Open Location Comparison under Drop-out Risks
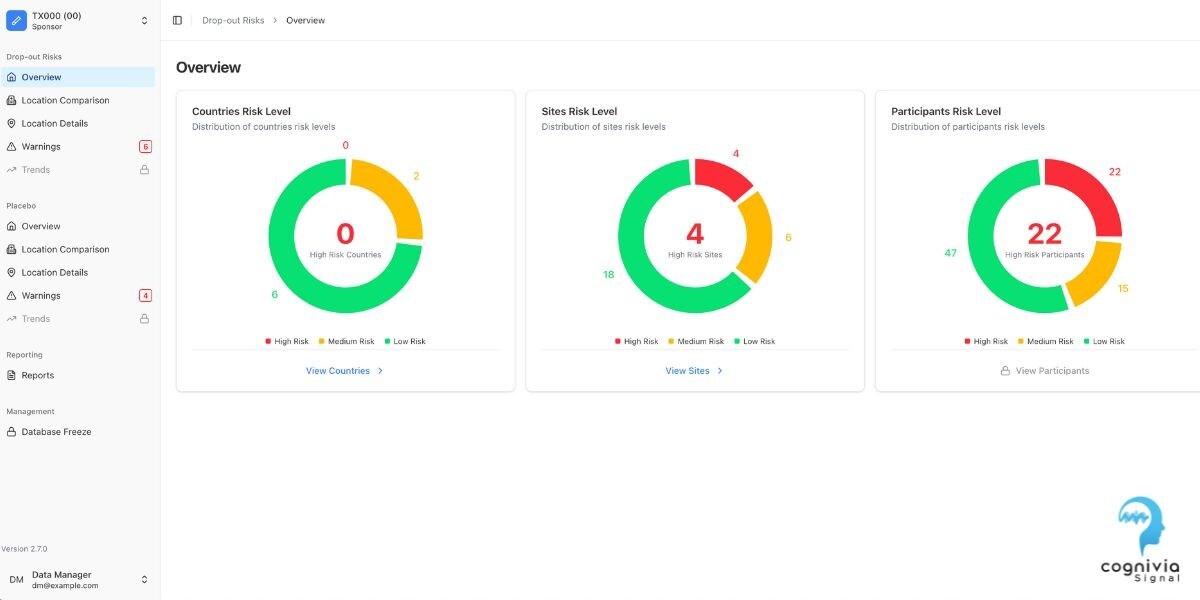 pos(65,100)
